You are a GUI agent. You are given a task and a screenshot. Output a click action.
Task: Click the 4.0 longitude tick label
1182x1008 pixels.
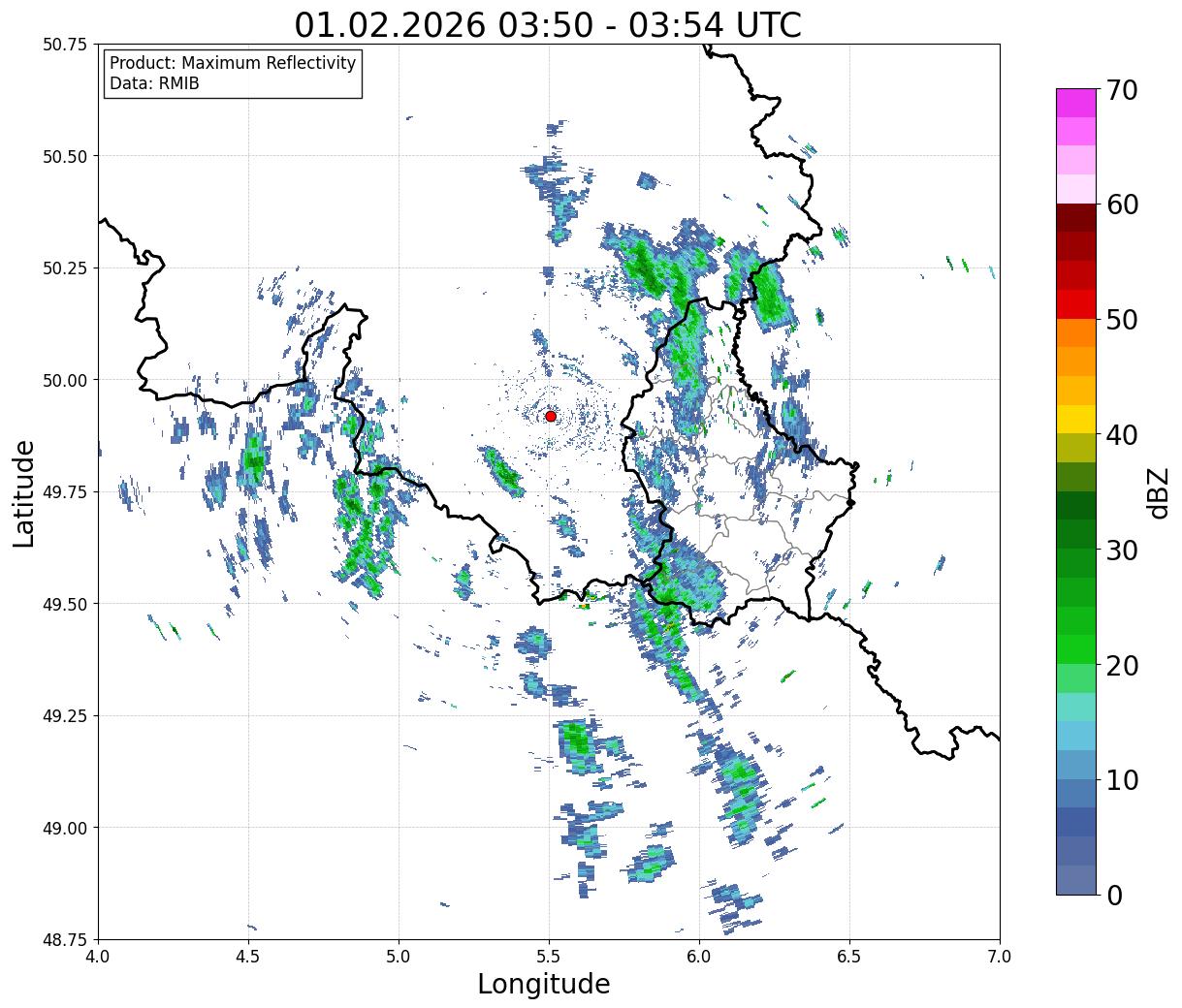click(98, 956)
